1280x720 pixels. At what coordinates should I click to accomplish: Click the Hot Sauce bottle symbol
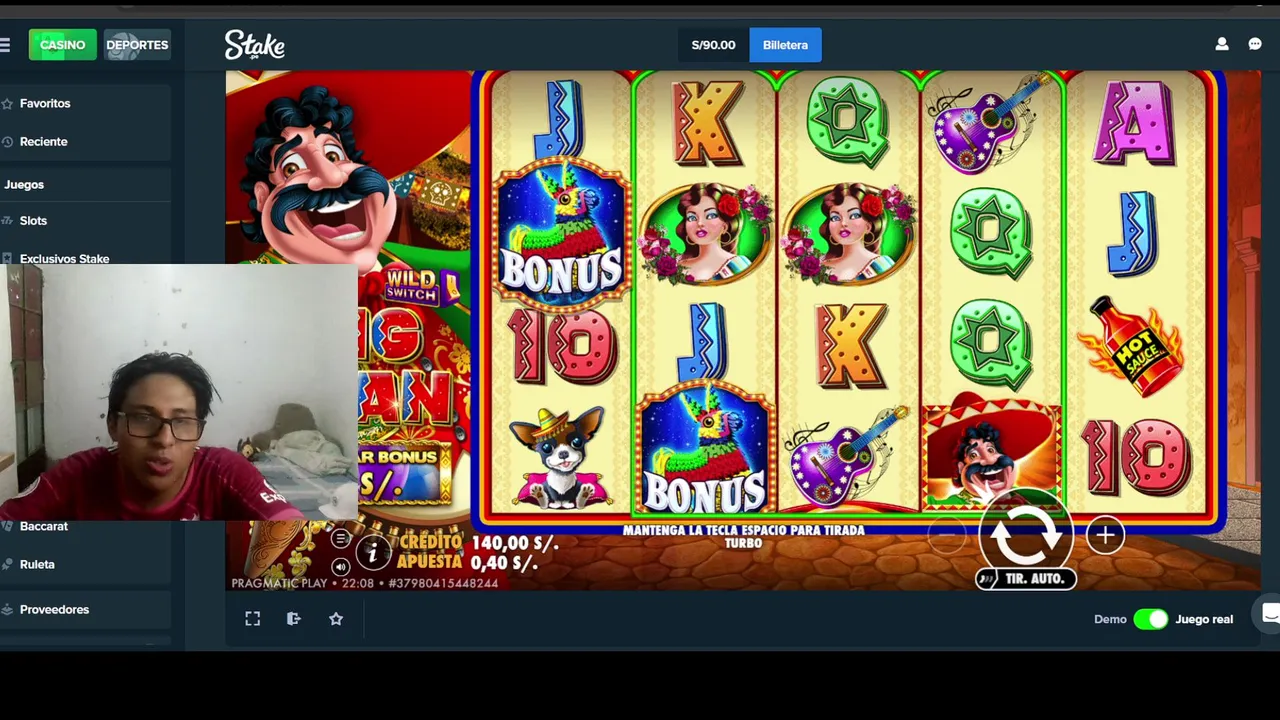click(x=1132, y=346)
